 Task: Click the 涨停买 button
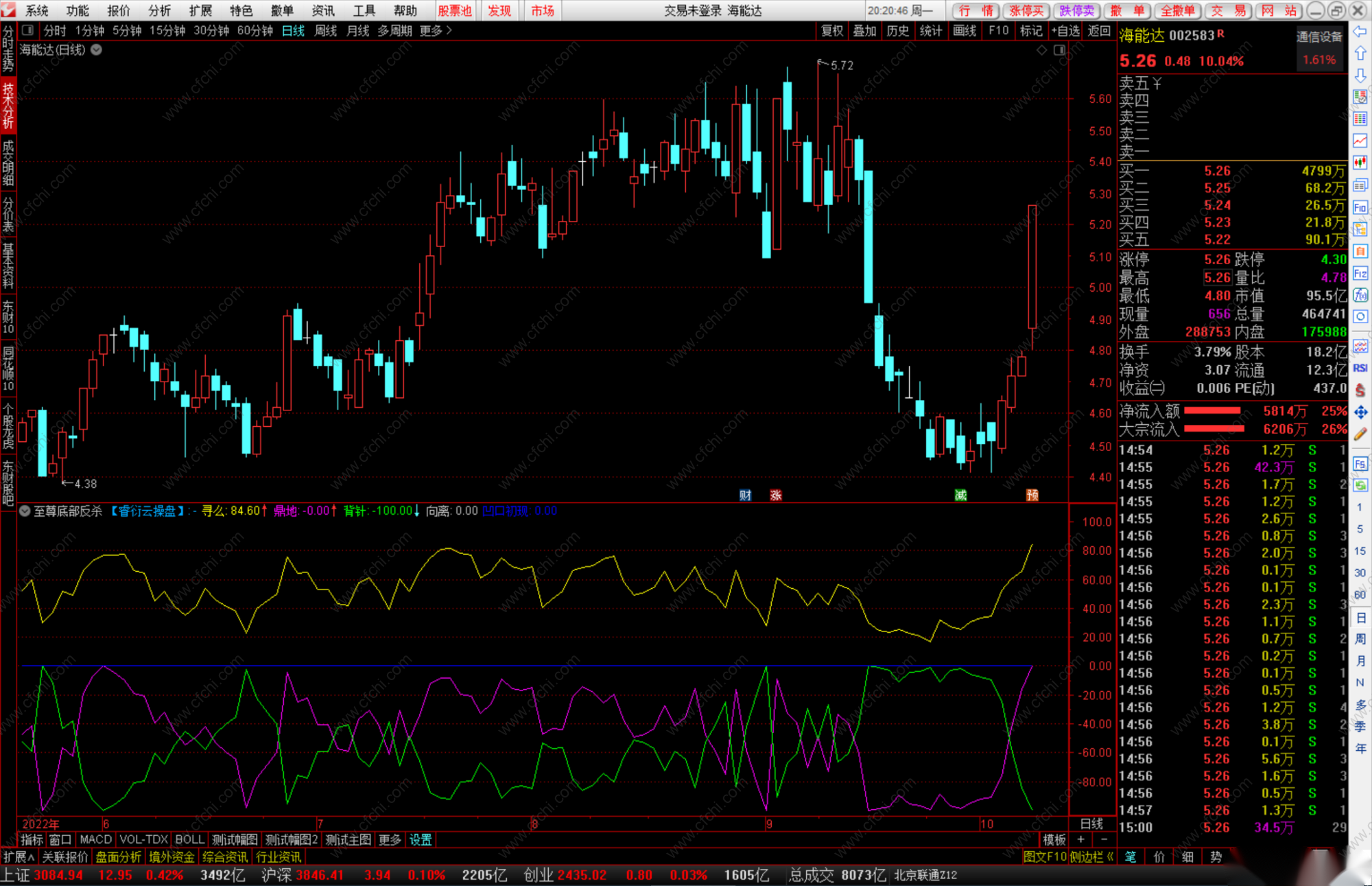pos(1026,10)
